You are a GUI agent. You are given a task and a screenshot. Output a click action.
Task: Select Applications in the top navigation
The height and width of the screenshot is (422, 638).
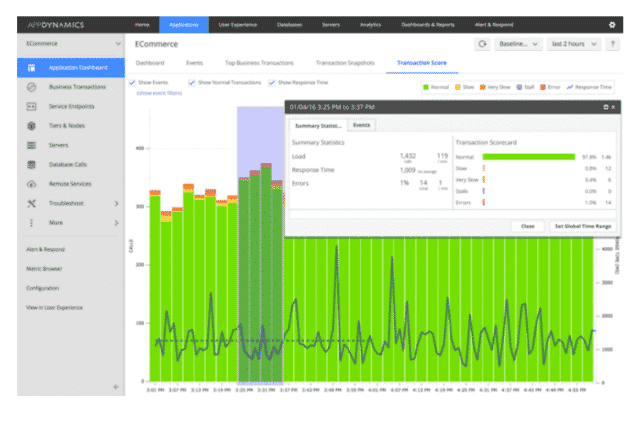coord(184,25)
